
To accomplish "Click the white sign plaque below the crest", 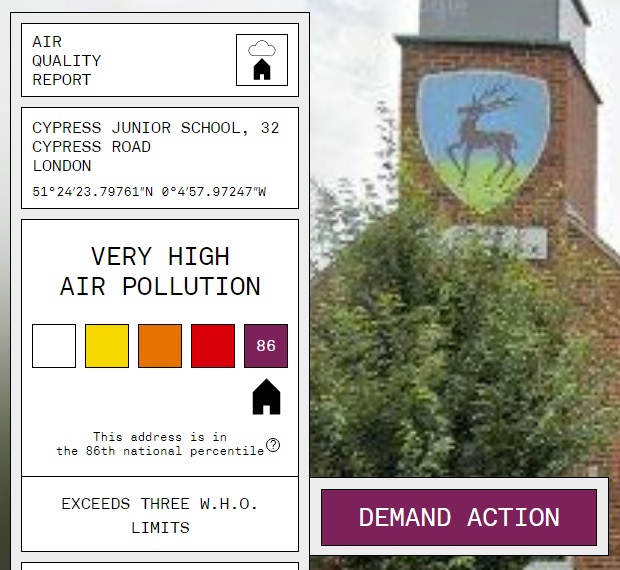I will pyautogui.click(x=496, y=241).
